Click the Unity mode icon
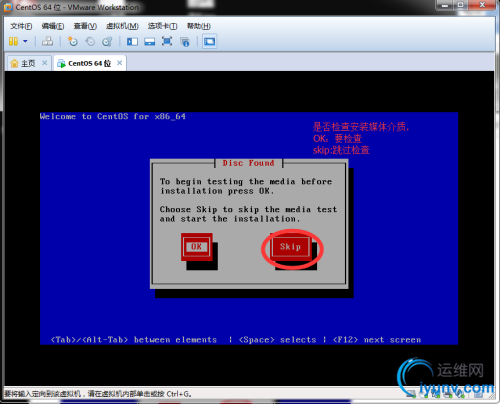The width and height of the screenshot is (500, 404). coord(185,42)
